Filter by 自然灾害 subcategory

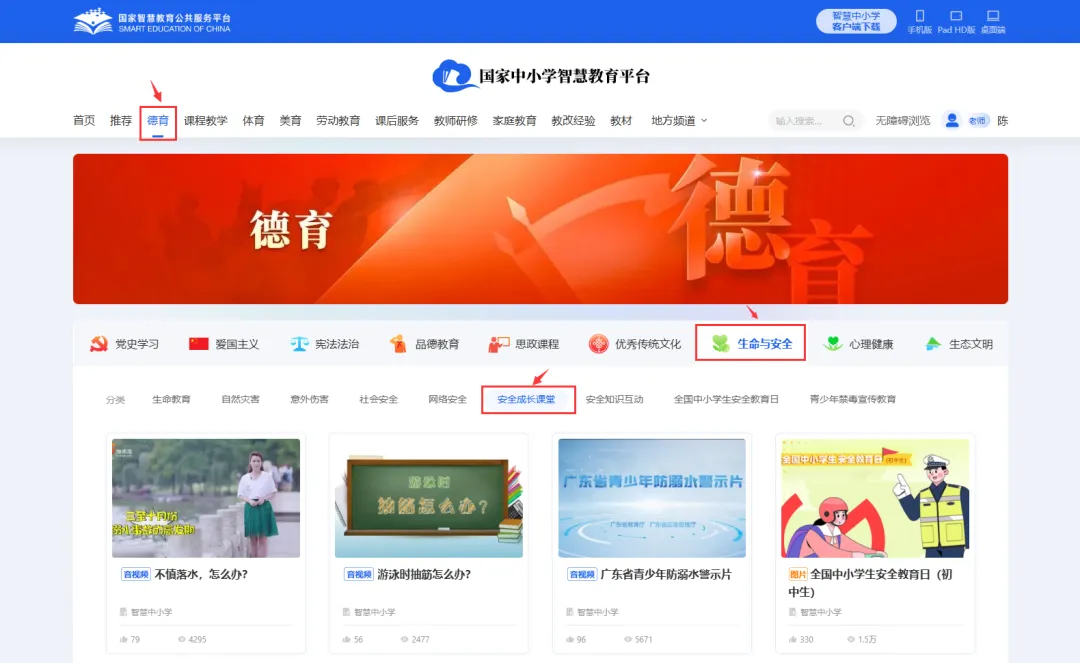click(240, 399)
